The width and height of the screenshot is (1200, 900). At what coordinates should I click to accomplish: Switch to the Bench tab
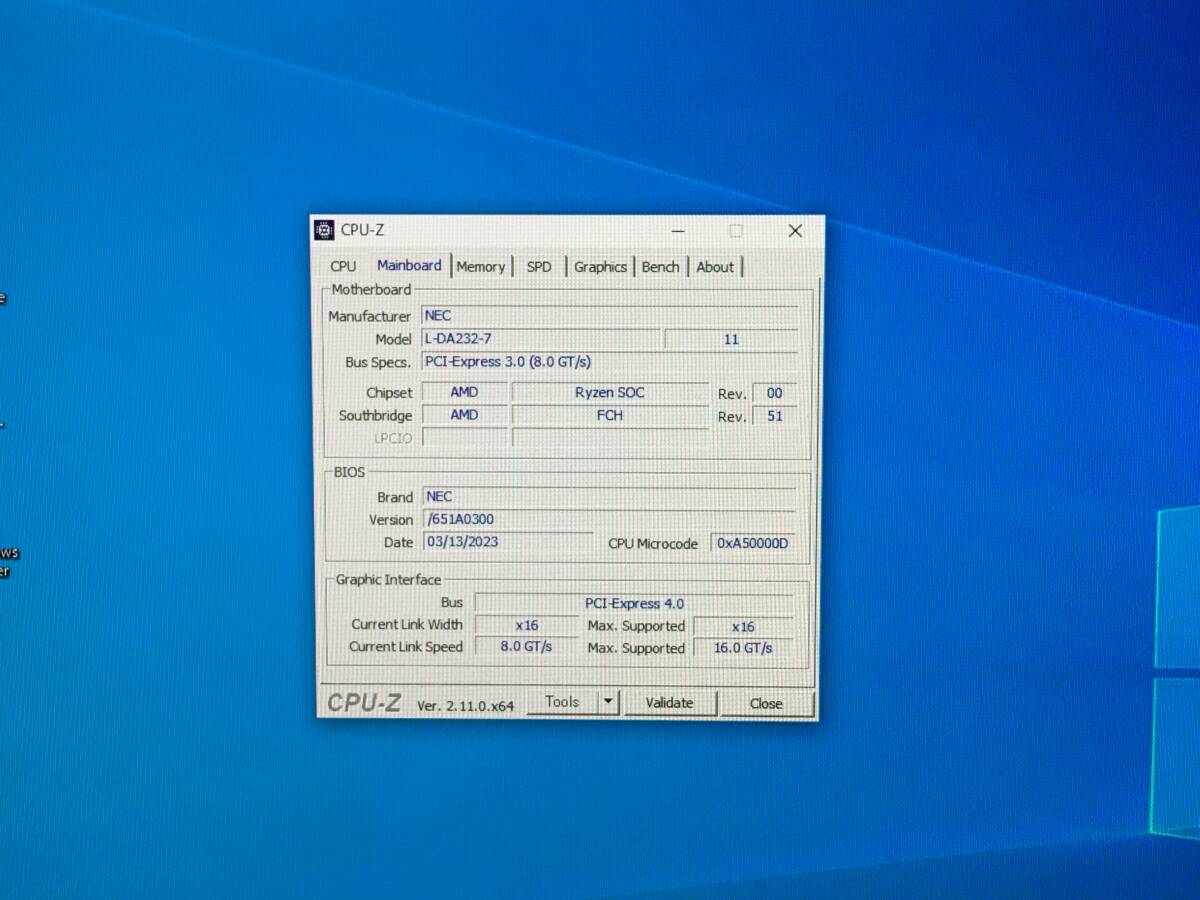[660, 267]
